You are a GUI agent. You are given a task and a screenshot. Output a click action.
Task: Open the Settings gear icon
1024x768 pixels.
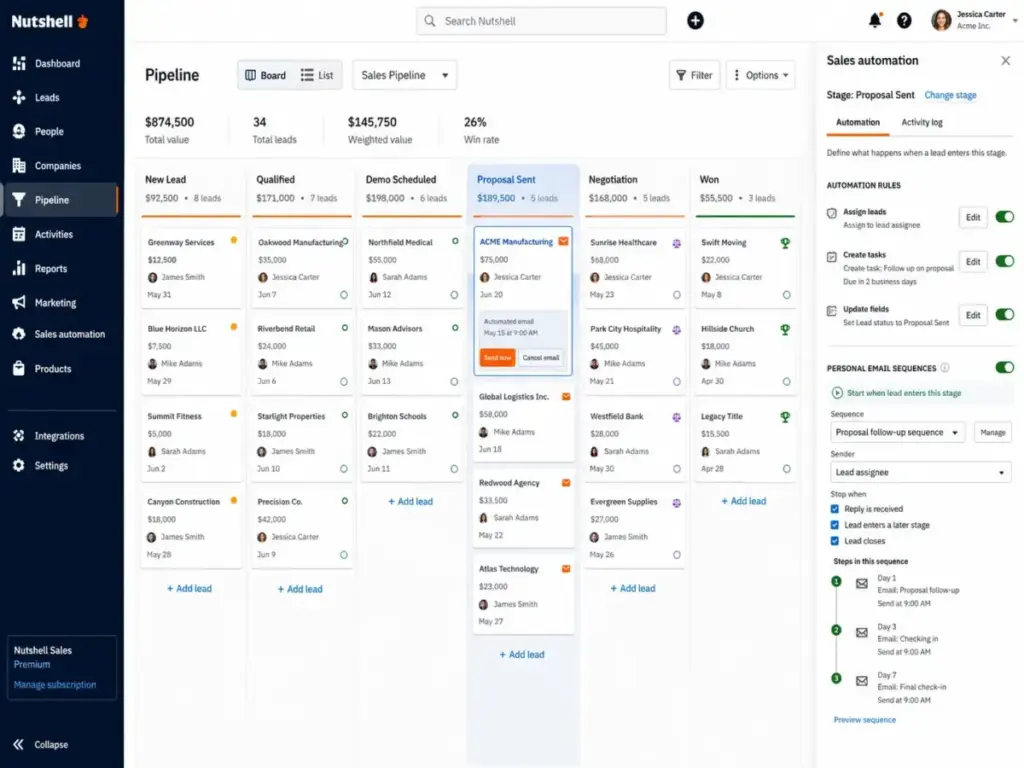point(19,466)
